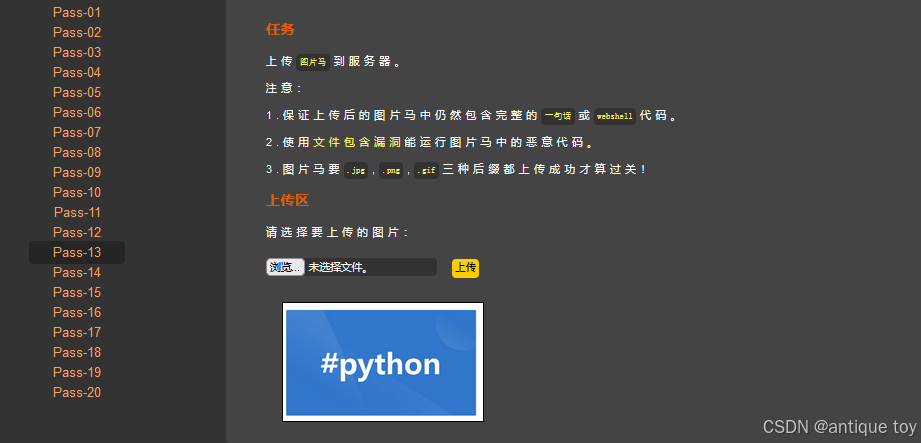Click the 请选择要上传的图片 label
Image resolution: width=921 pixels, height=443 pixels.
point(337,233)
